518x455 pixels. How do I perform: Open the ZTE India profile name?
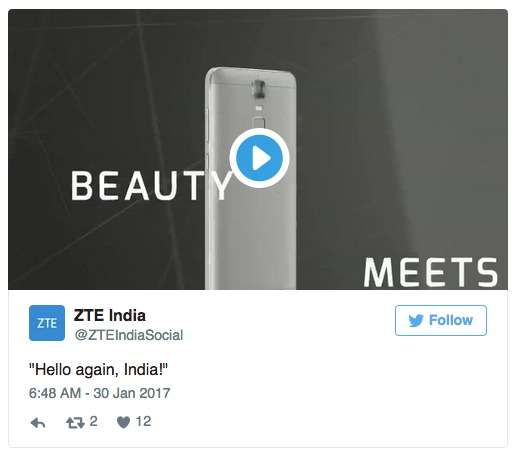[110, 315]
